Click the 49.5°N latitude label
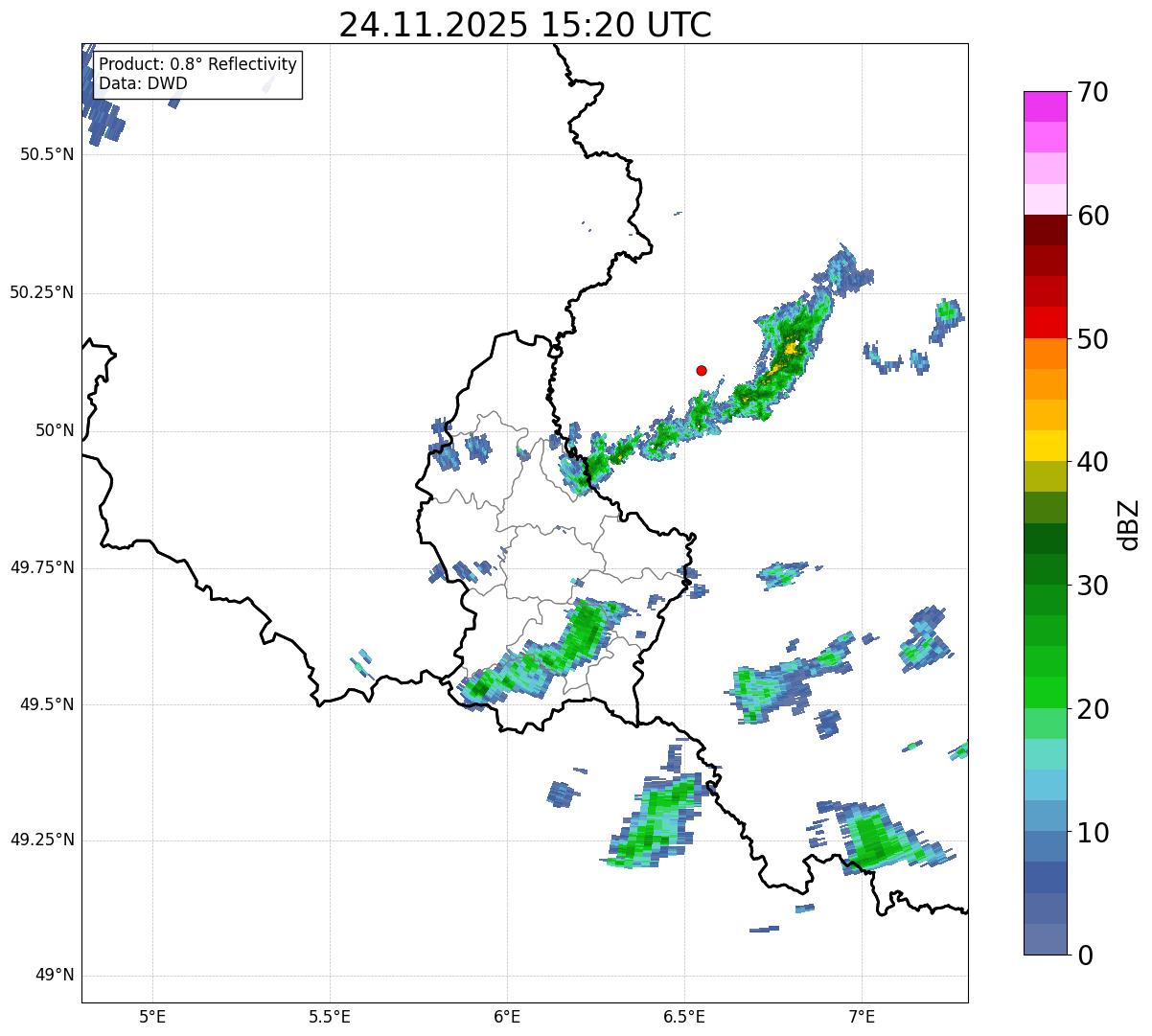Image resolution: width=1152 pixels, height=1036 pixels. point(47,704)
